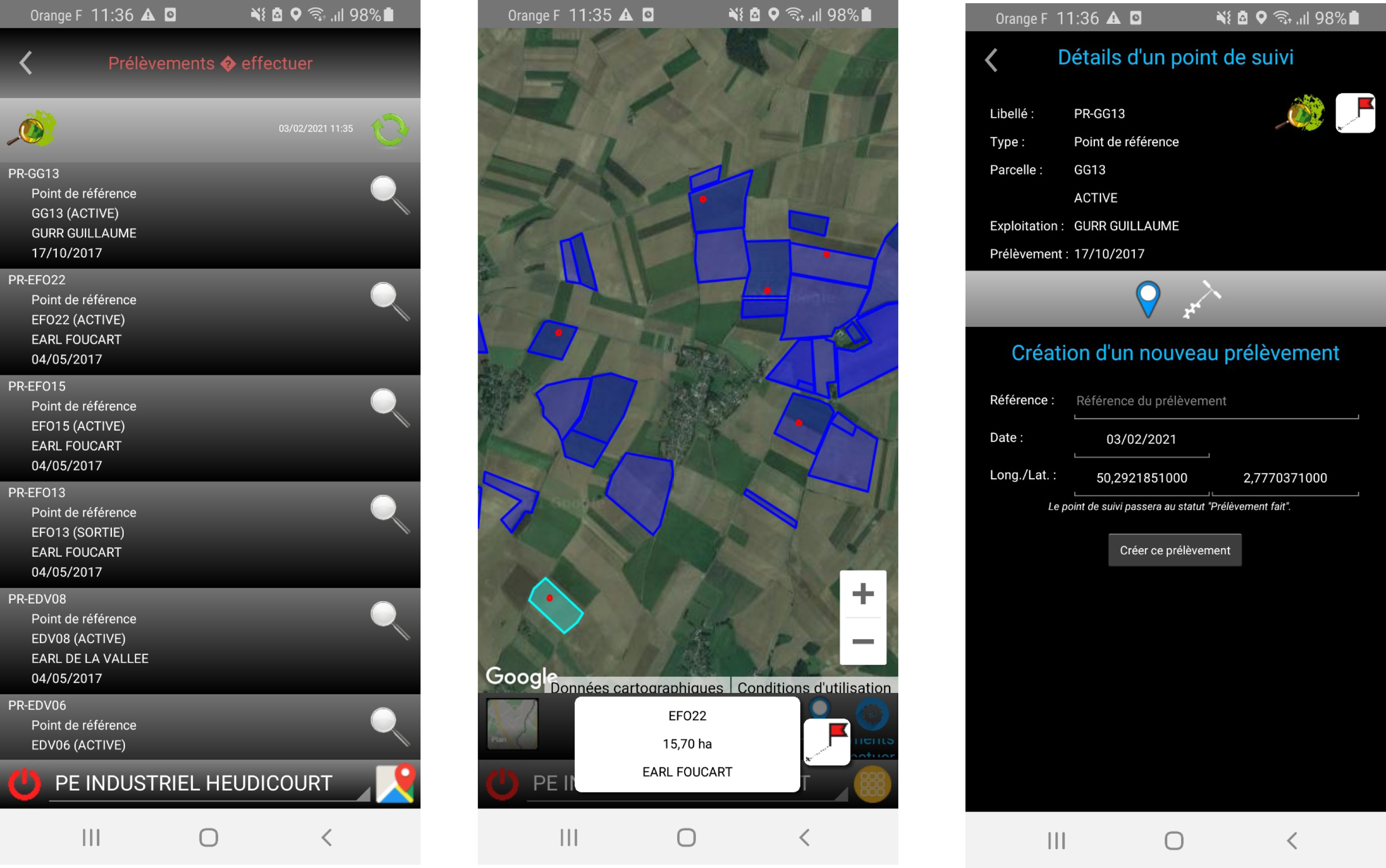Zoom in on the map
Screen dimensions: 1386x868
tap(862, 593)
